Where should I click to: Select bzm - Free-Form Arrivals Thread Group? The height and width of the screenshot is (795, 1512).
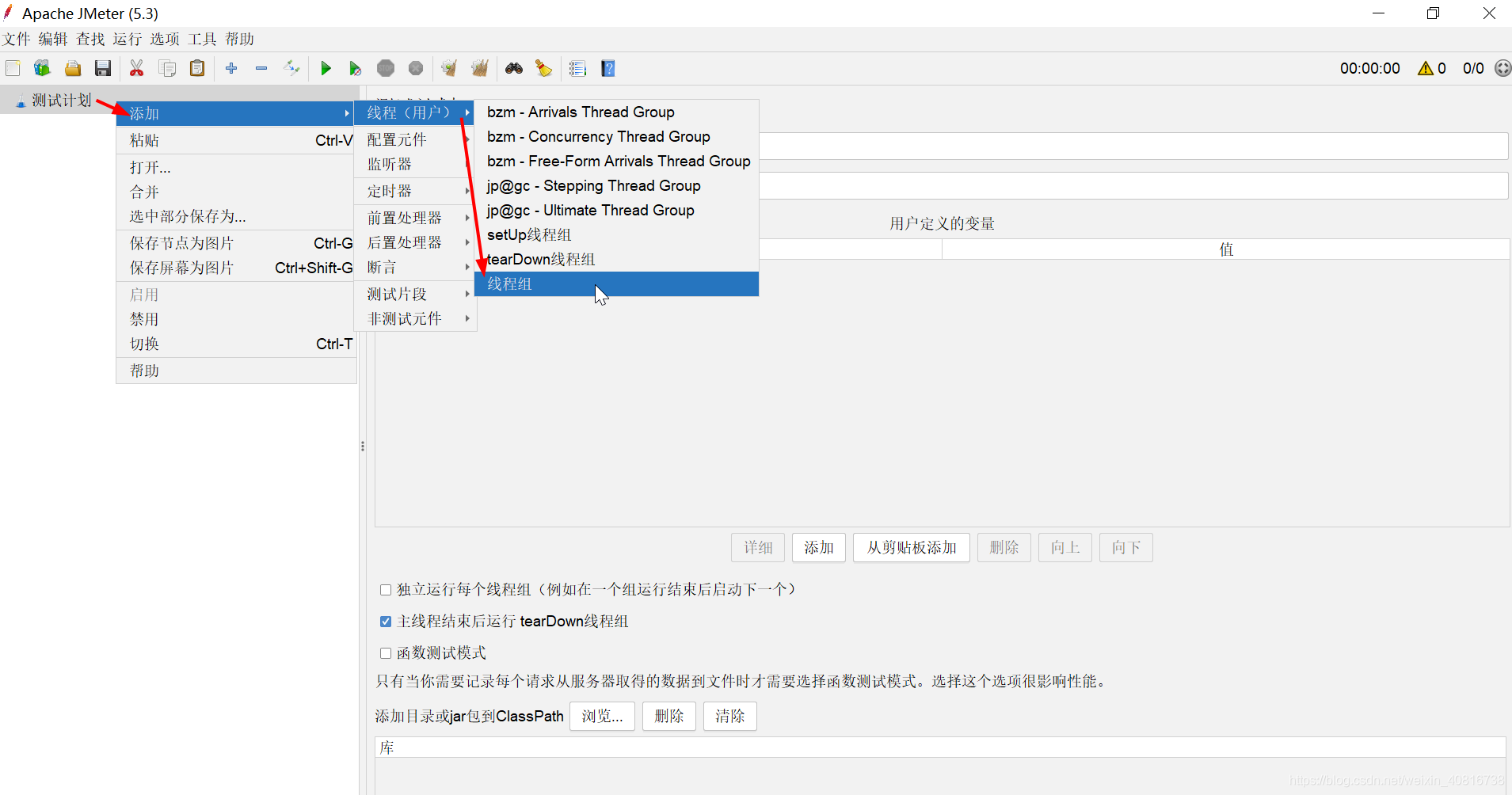[x=616, y=161]
